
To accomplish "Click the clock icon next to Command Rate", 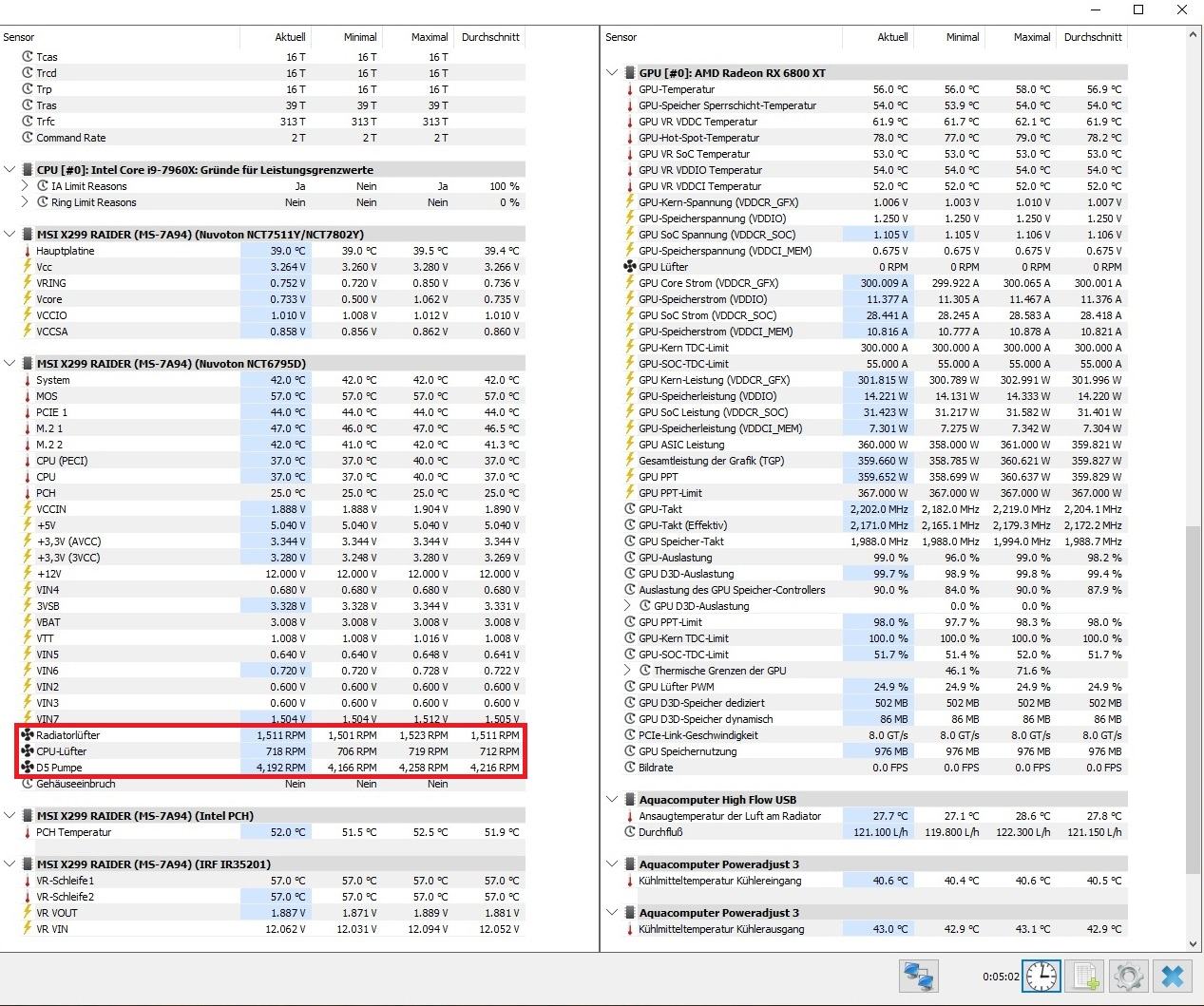I will click(x=28, y=138).
